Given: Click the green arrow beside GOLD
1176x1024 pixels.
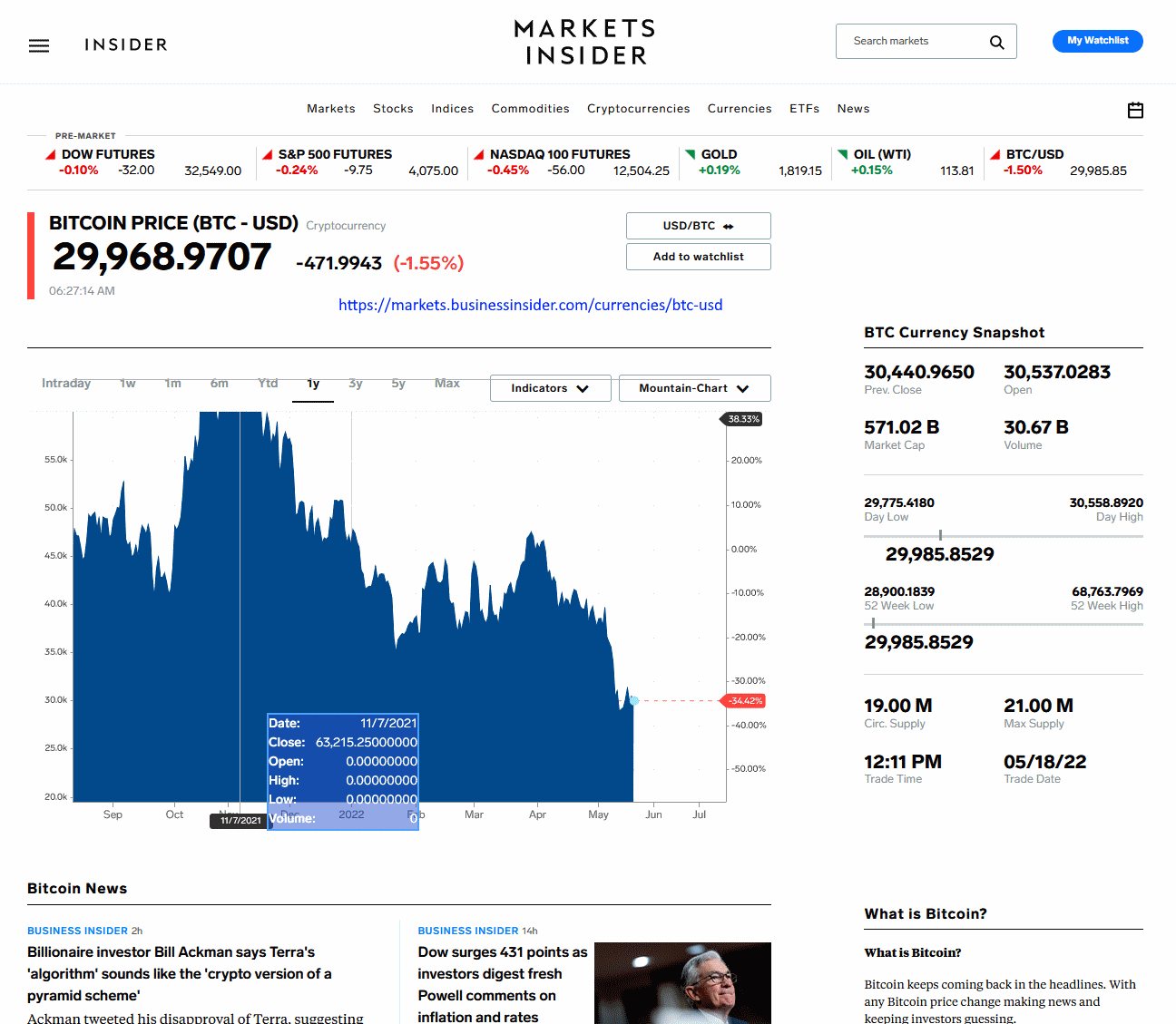Looking at the screenshot, I should pos(691,154).
